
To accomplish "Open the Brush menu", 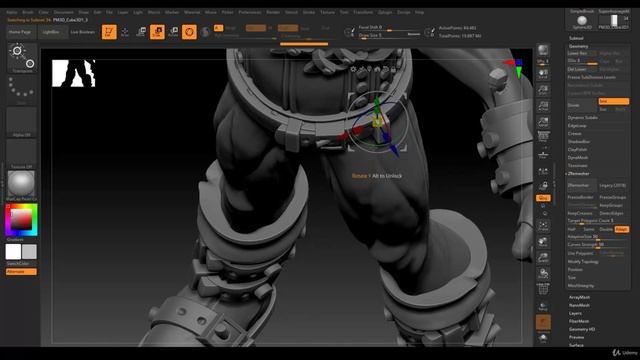I will coord(28,12).
